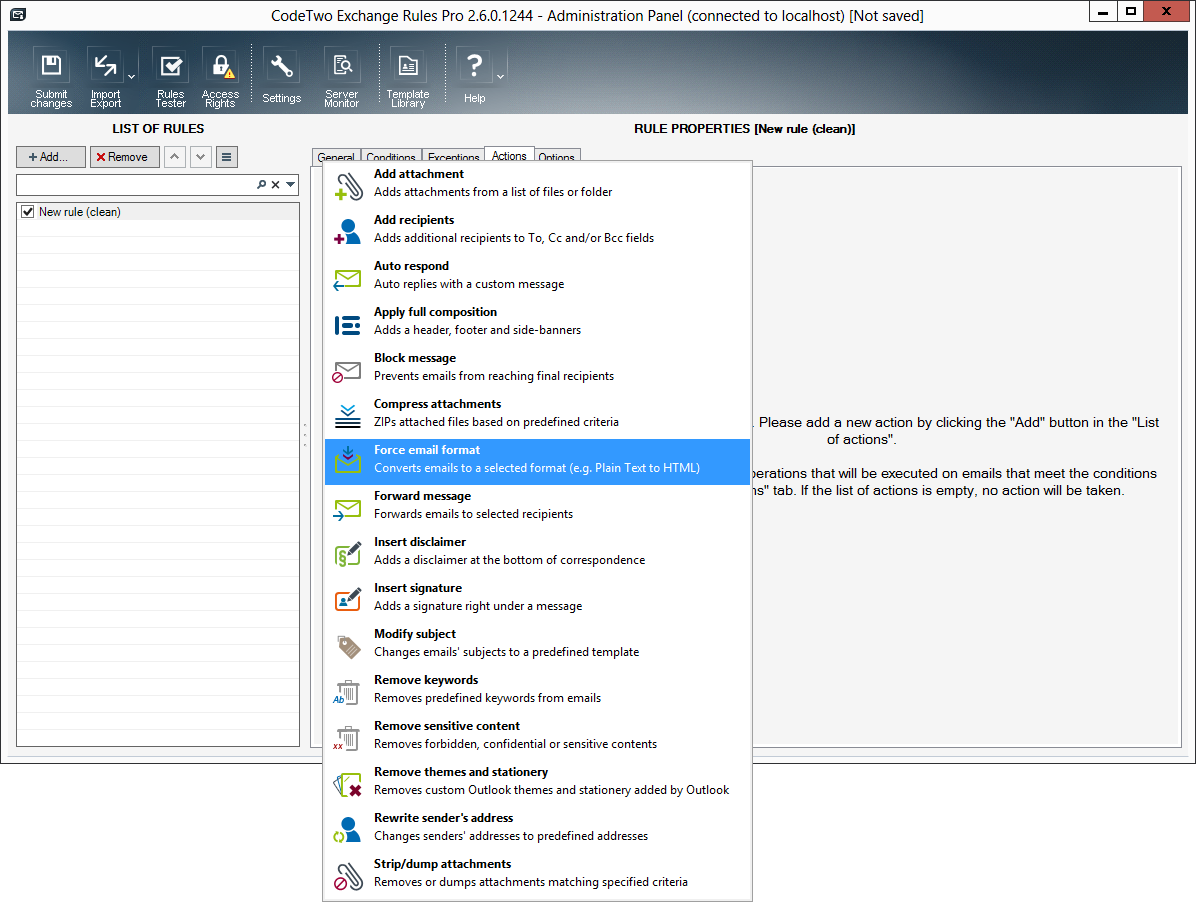The height and width of the screenshot is (902, 1196).
Task: Click the application icon in title bar
Action: [x=18, y=14]
